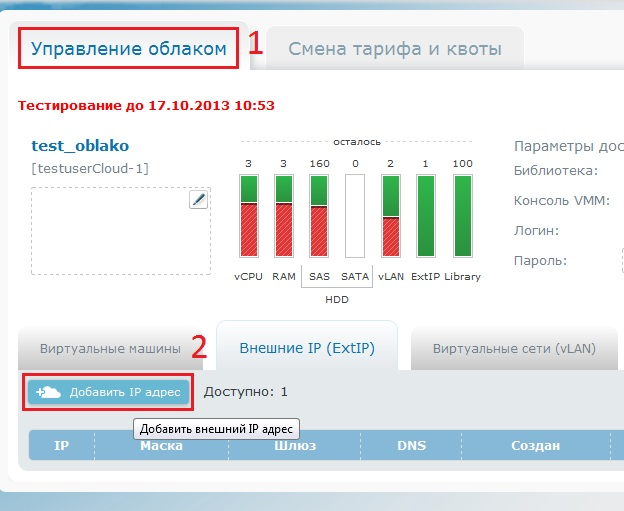Select the Внешние IP (ExtIP) tab
Image resolution: width=624 pixels, height=511 pixels.
(306, 348)
